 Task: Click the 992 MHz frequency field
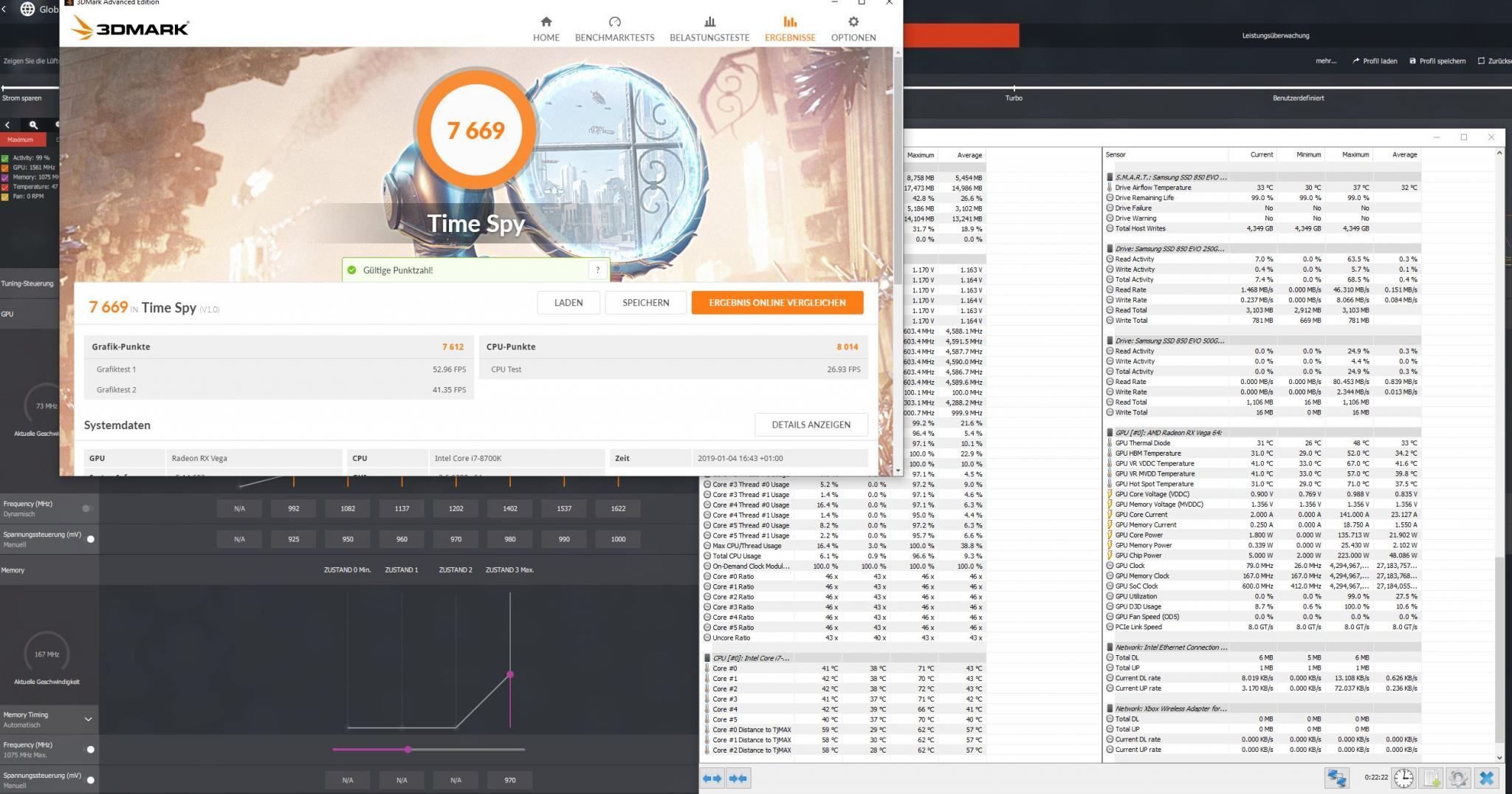point(294,508)
